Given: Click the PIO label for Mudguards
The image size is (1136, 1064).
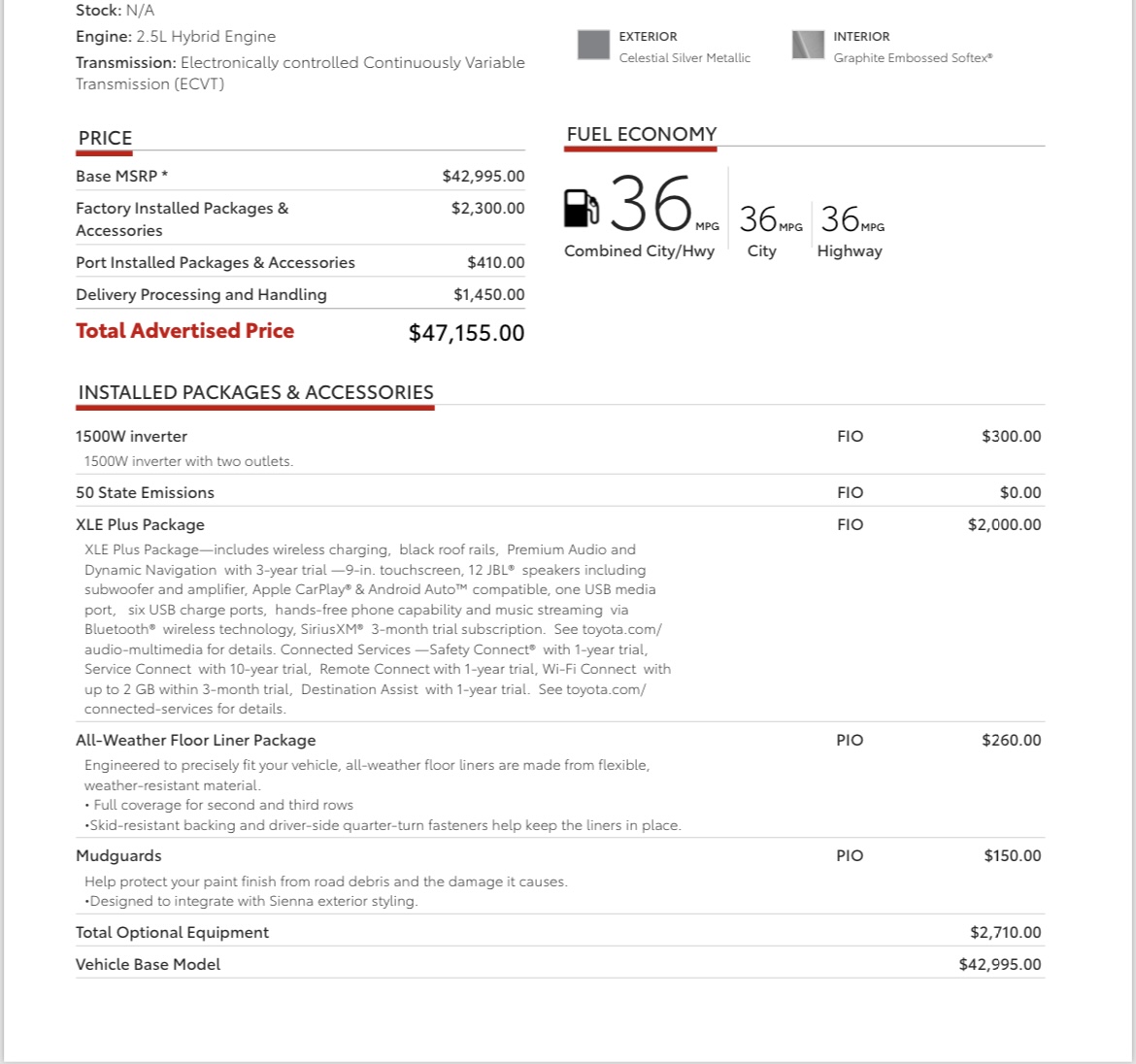Looking at the screenshot, I should 850,855.
